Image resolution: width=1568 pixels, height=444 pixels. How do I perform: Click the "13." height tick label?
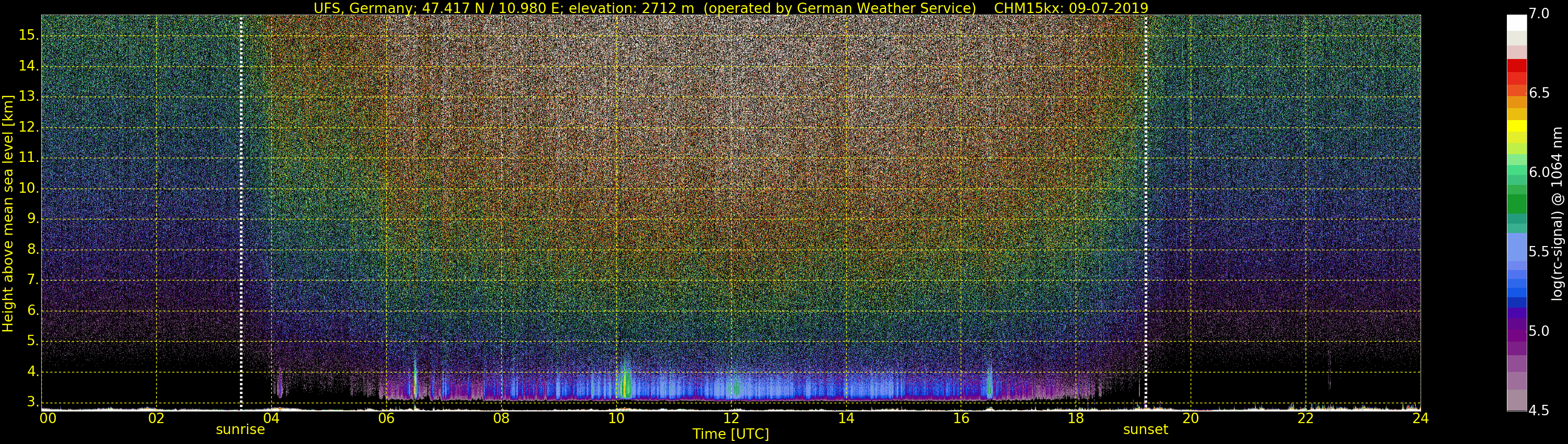(29, 97)
